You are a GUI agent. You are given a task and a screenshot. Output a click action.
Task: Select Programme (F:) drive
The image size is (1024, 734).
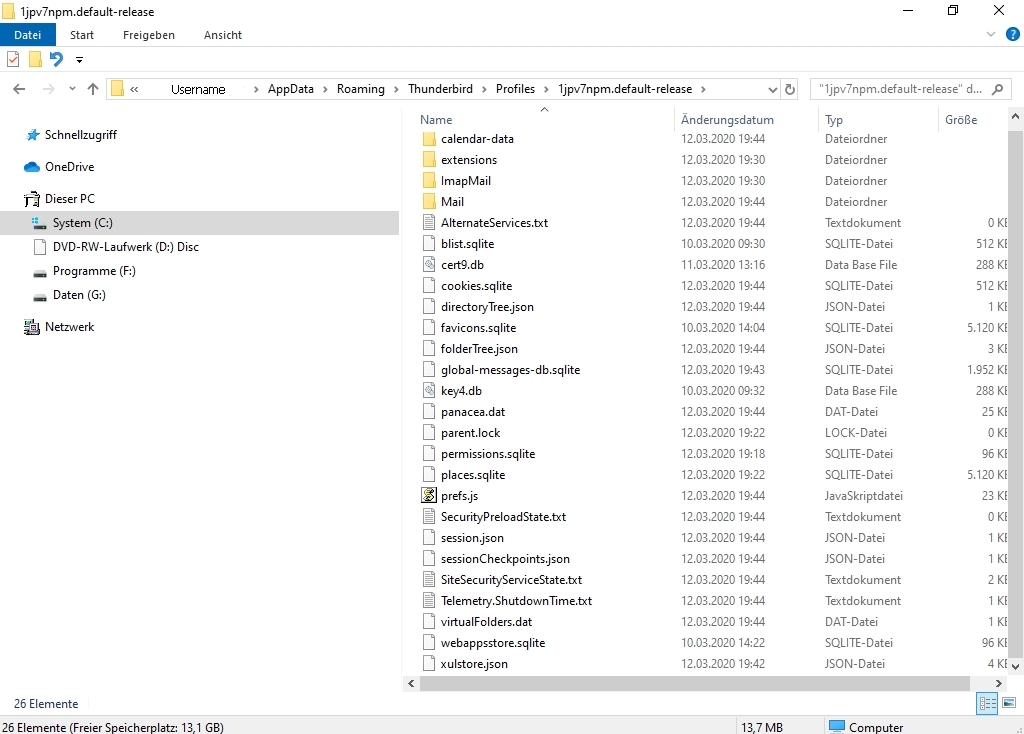click(x=94, y=271)
